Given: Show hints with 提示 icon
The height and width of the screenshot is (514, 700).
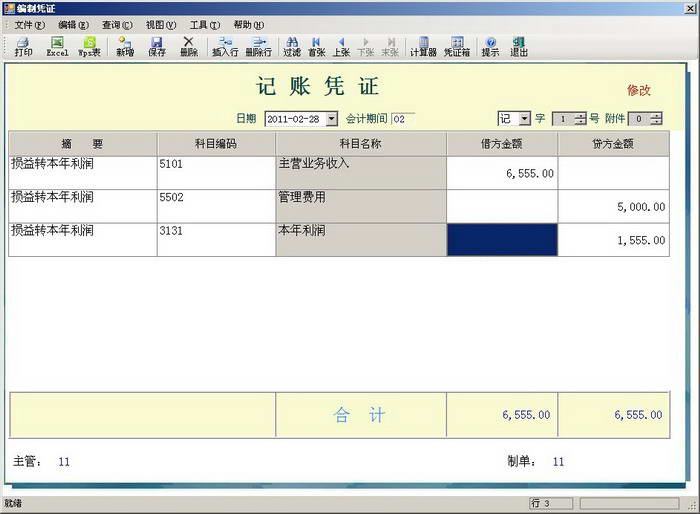Looking at the screenshot, I should pos(490,46).
